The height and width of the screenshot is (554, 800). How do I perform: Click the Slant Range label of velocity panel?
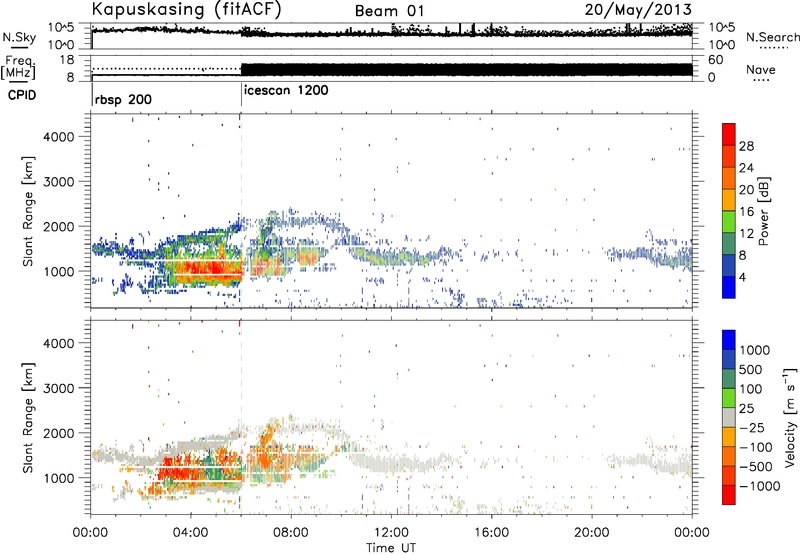pos(28,417)
